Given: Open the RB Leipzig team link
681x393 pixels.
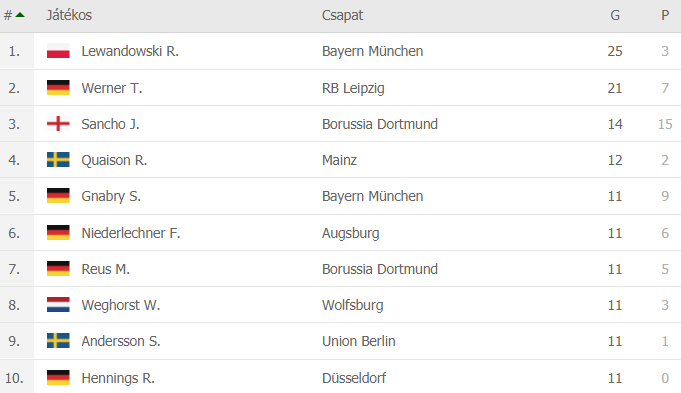Looking at the screenshot, I should (x=353, y=88).
